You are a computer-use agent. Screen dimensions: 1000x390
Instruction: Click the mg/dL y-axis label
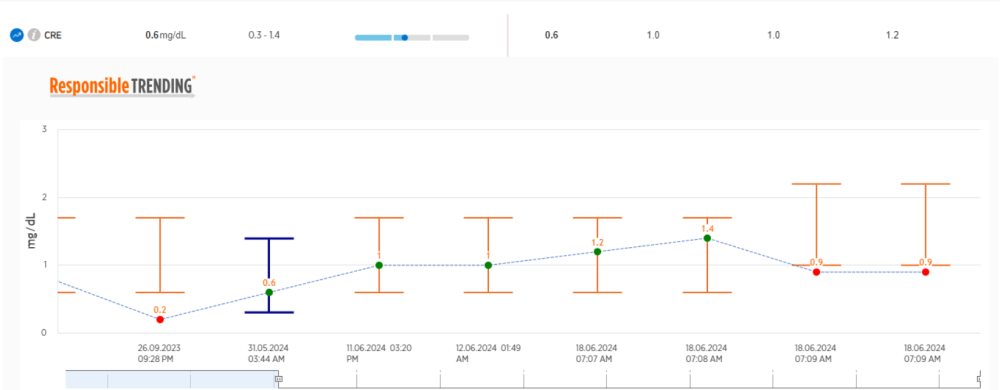point(31,231)
